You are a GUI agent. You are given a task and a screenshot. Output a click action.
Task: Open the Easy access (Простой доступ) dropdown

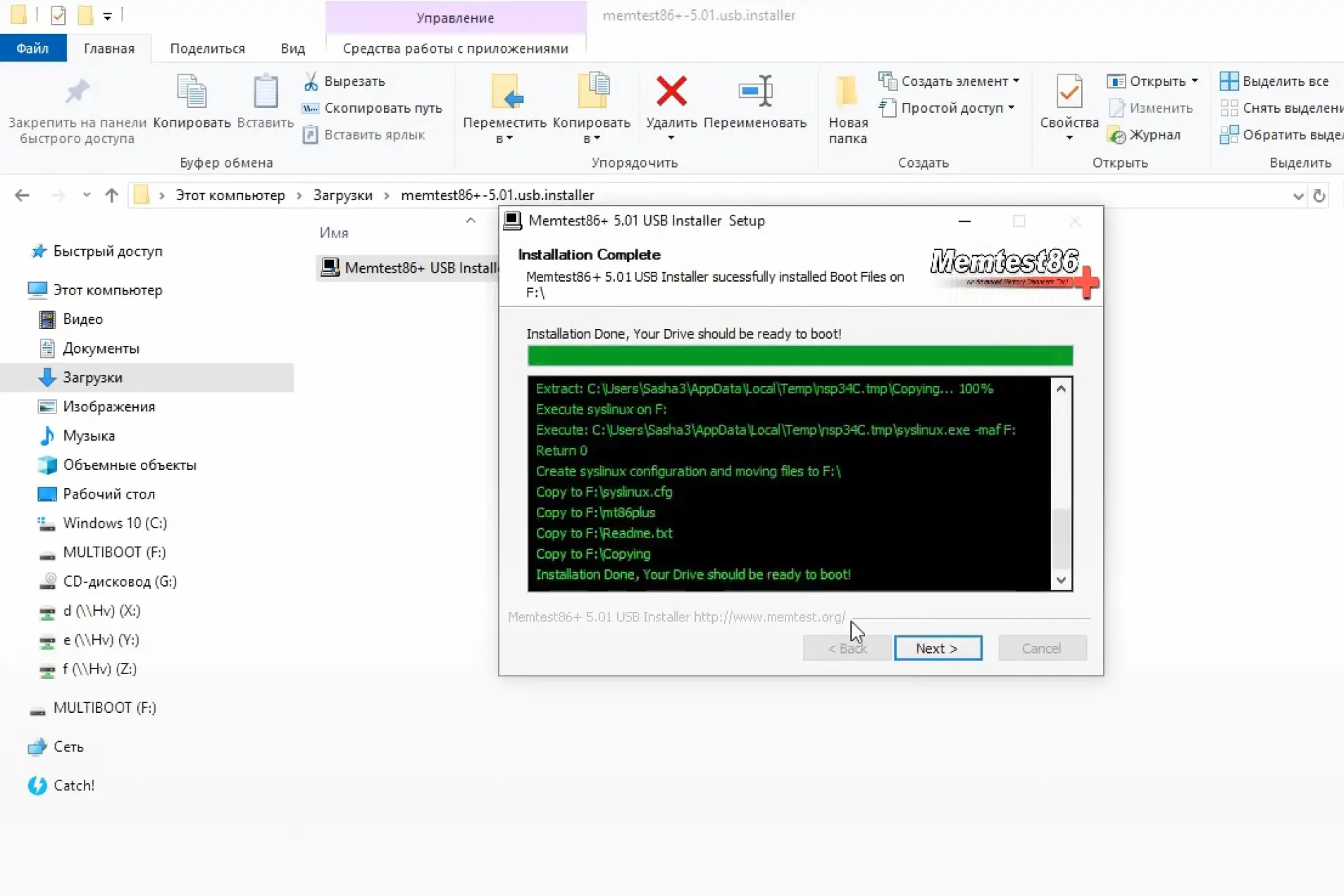1011,108
